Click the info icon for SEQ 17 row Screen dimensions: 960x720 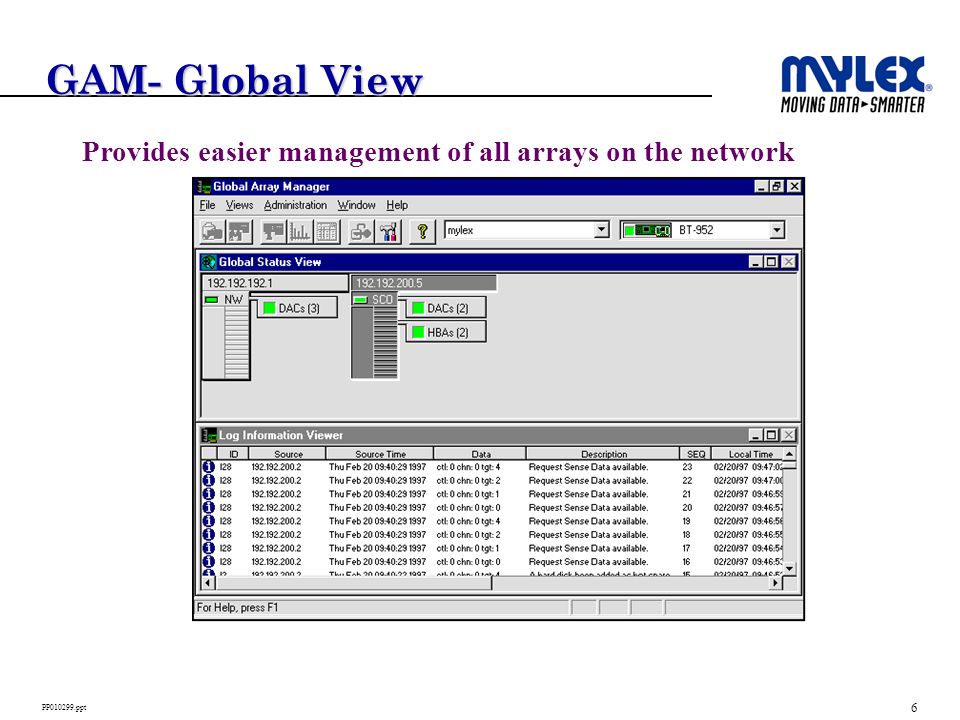click(209, 547)
